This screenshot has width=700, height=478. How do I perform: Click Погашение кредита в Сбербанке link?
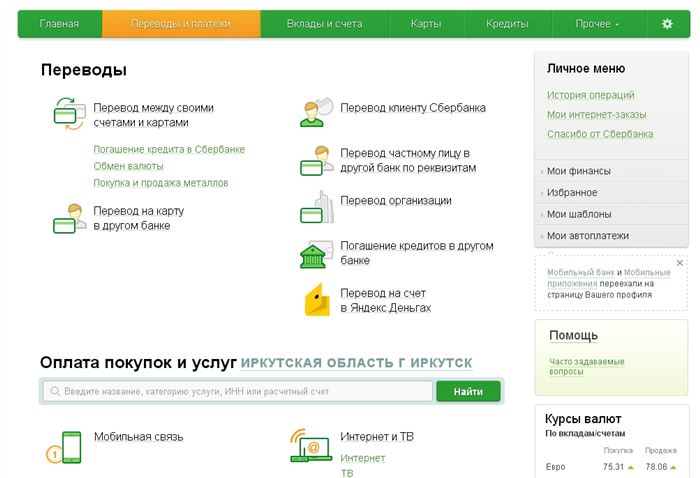click(x=169, y=150)
